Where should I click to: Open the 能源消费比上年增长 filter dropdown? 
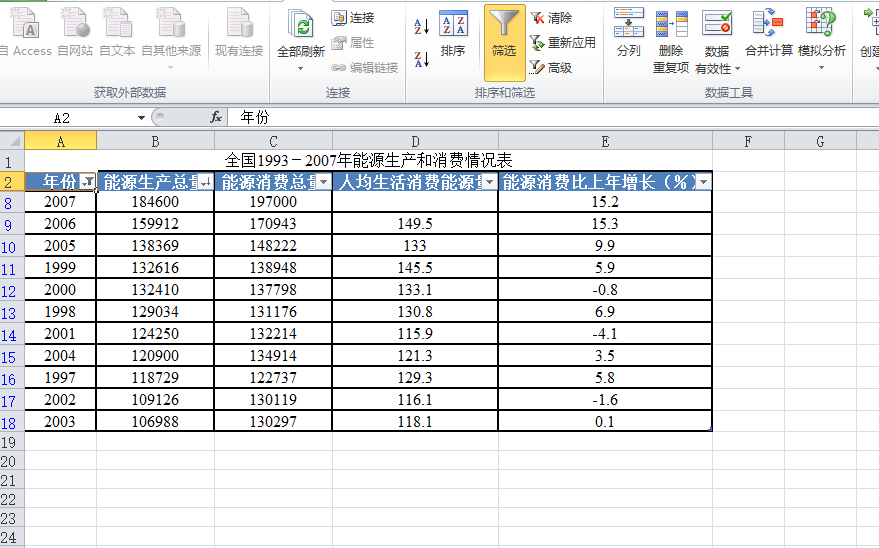pos(703,182)
